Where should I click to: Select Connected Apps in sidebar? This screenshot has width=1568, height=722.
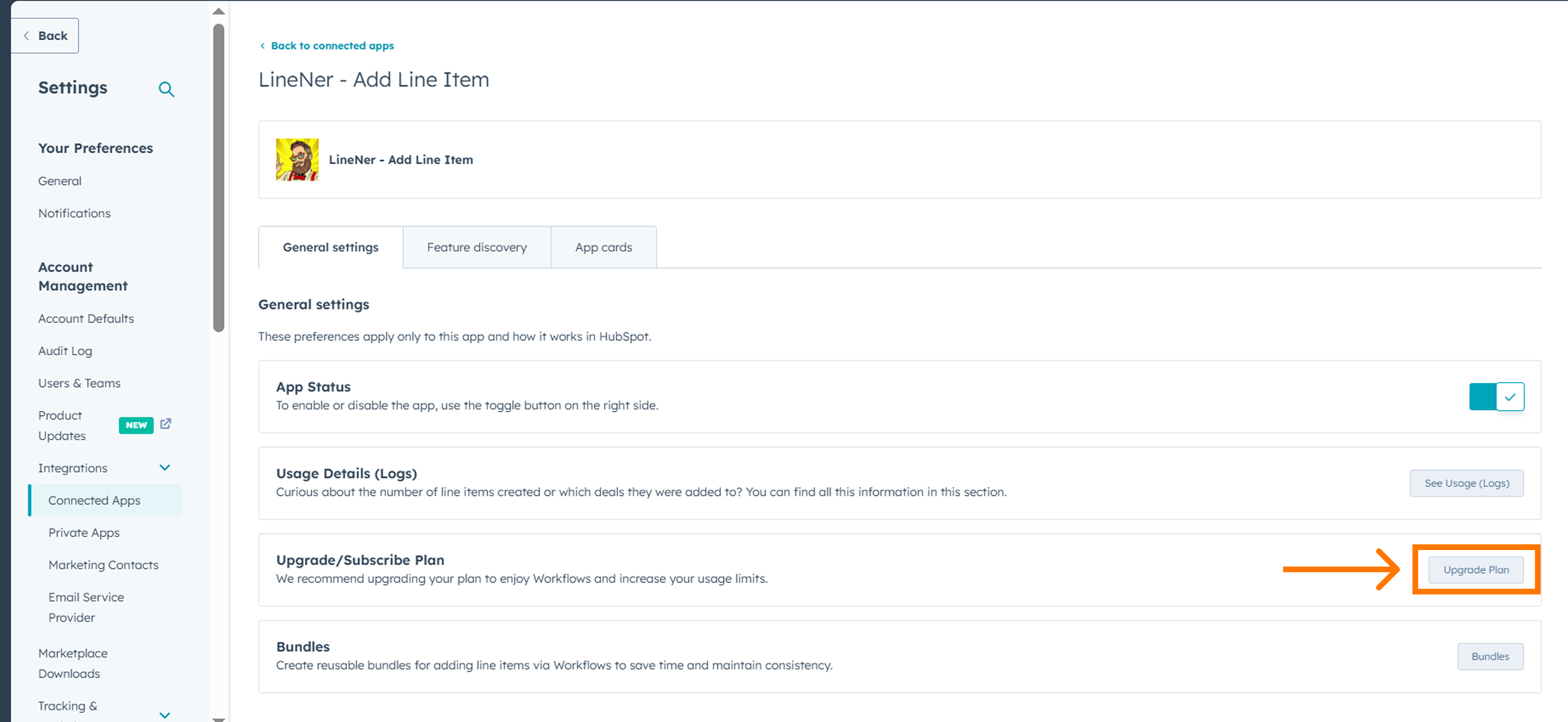105,500
